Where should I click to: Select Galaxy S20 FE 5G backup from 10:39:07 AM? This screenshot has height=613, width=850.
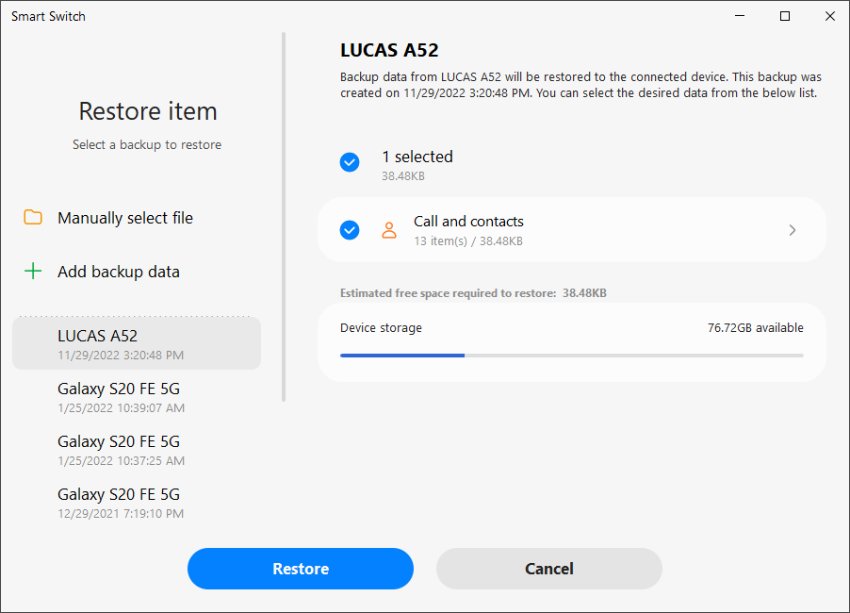click(x=136, y=396)
